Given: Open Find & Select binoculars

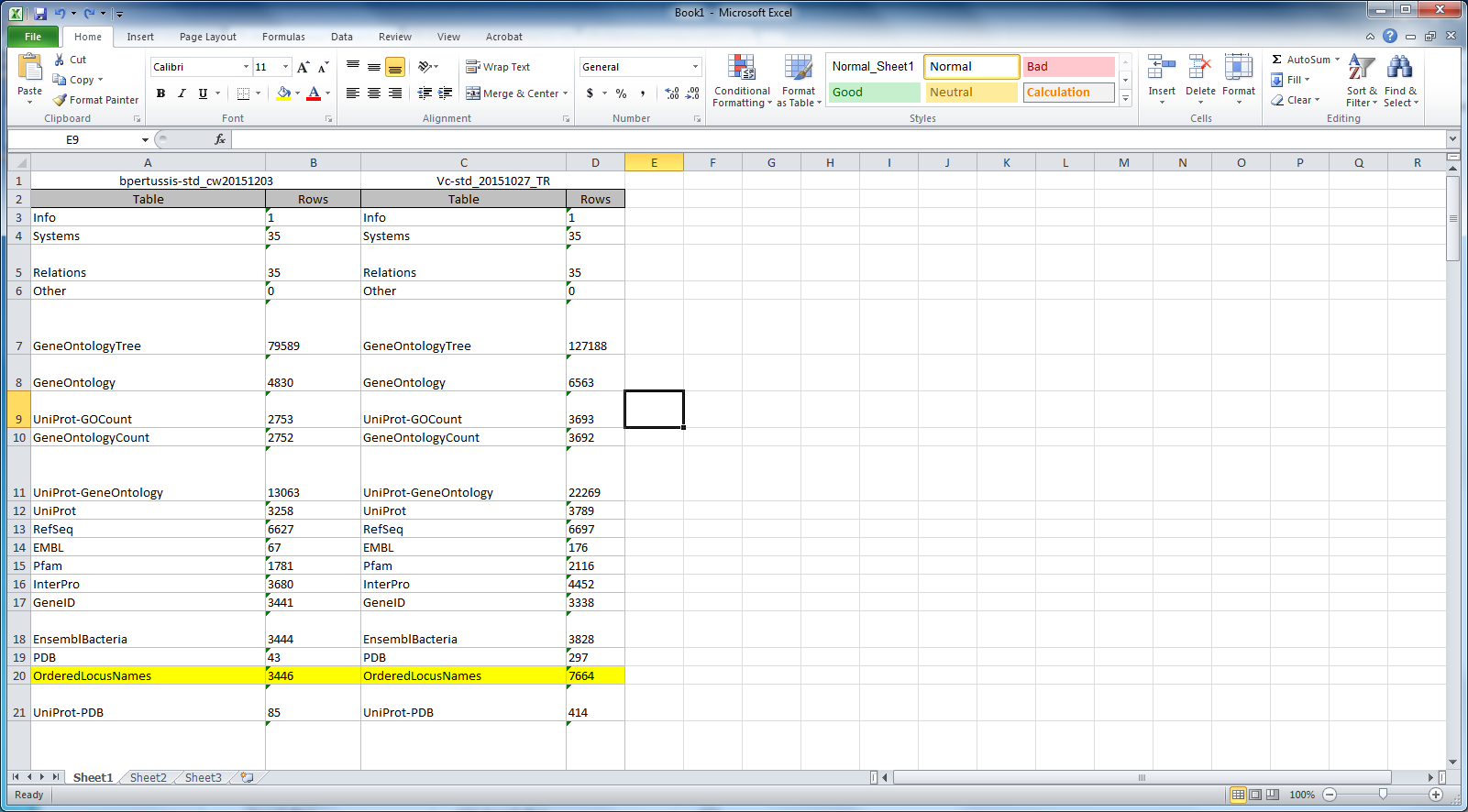Looking at the screenshot, I should pyautogui.click(x=1400, y=81).
